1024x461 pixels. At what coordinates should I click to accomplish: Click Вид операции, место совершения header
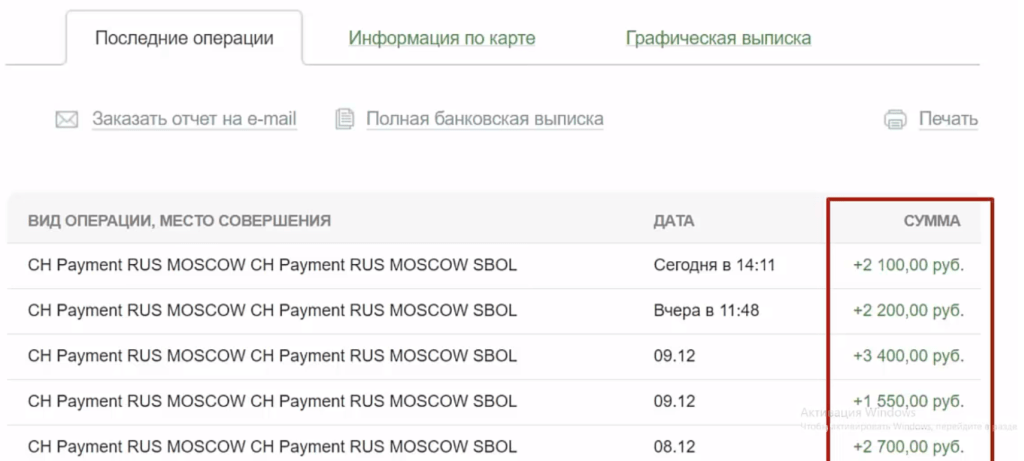[x=179, y=221]
